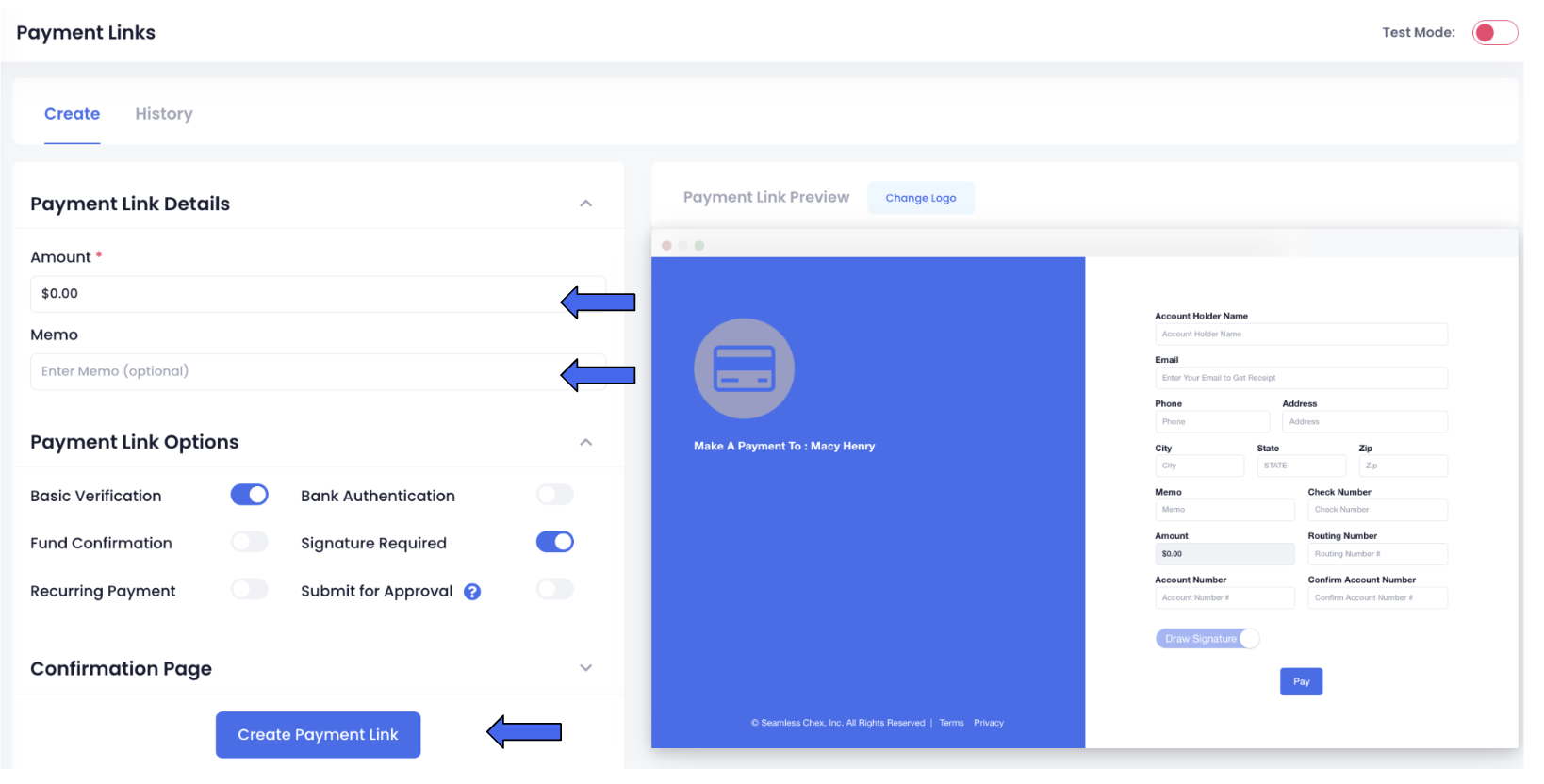Toggle Draw Signature switch in preview
The height and width of the screenshot is (784, 1544).
1207,639
